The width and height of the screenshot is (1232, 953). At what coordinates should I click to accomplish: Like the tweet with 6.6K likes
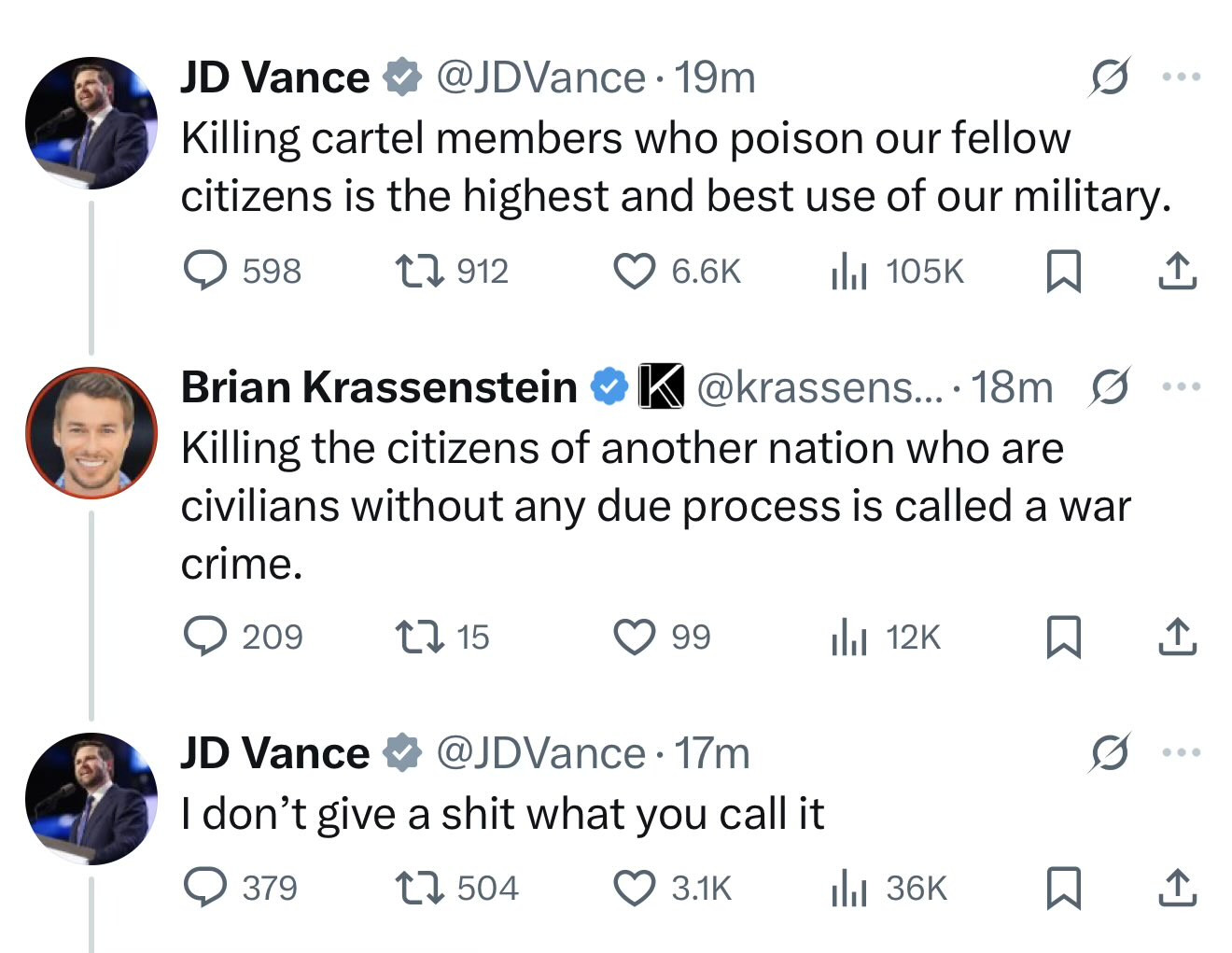point(634,271)
